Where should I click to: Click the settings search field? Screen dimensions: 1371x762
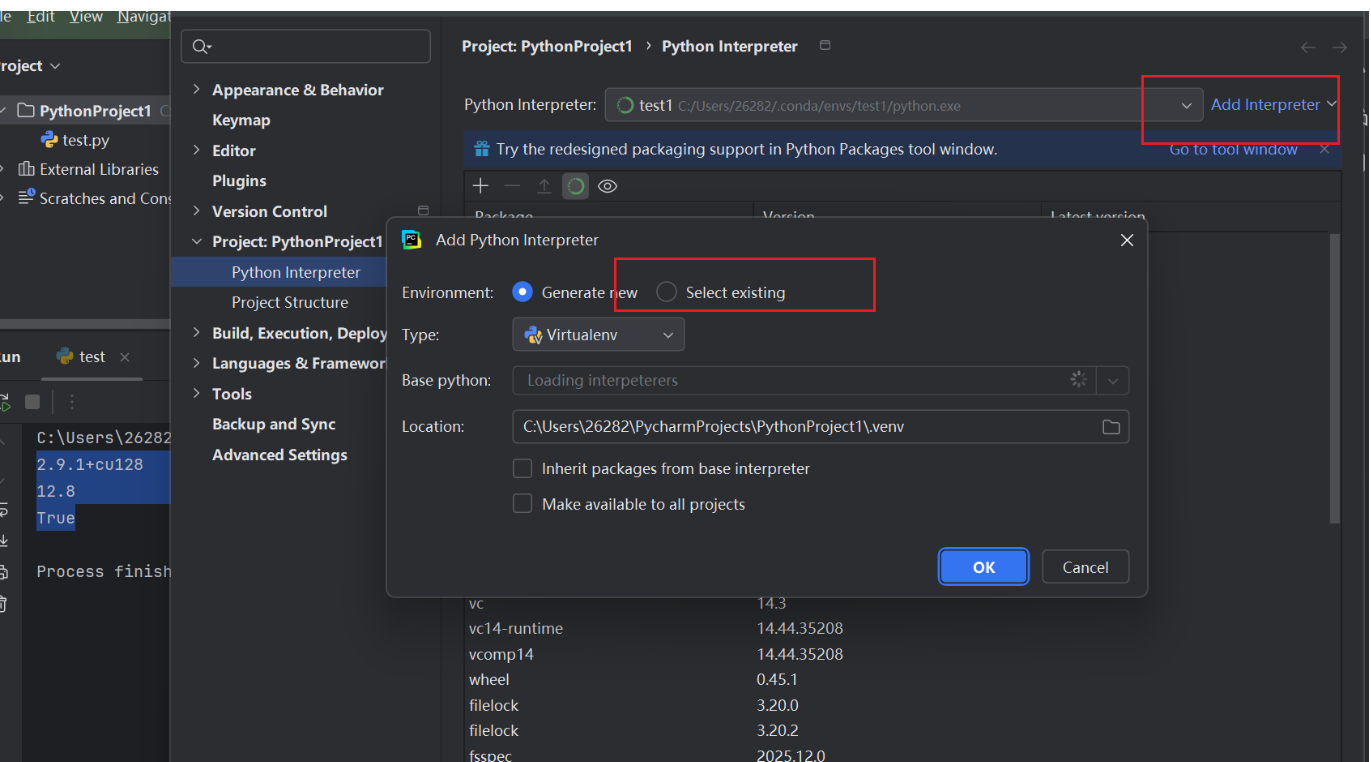click(306, 46)
